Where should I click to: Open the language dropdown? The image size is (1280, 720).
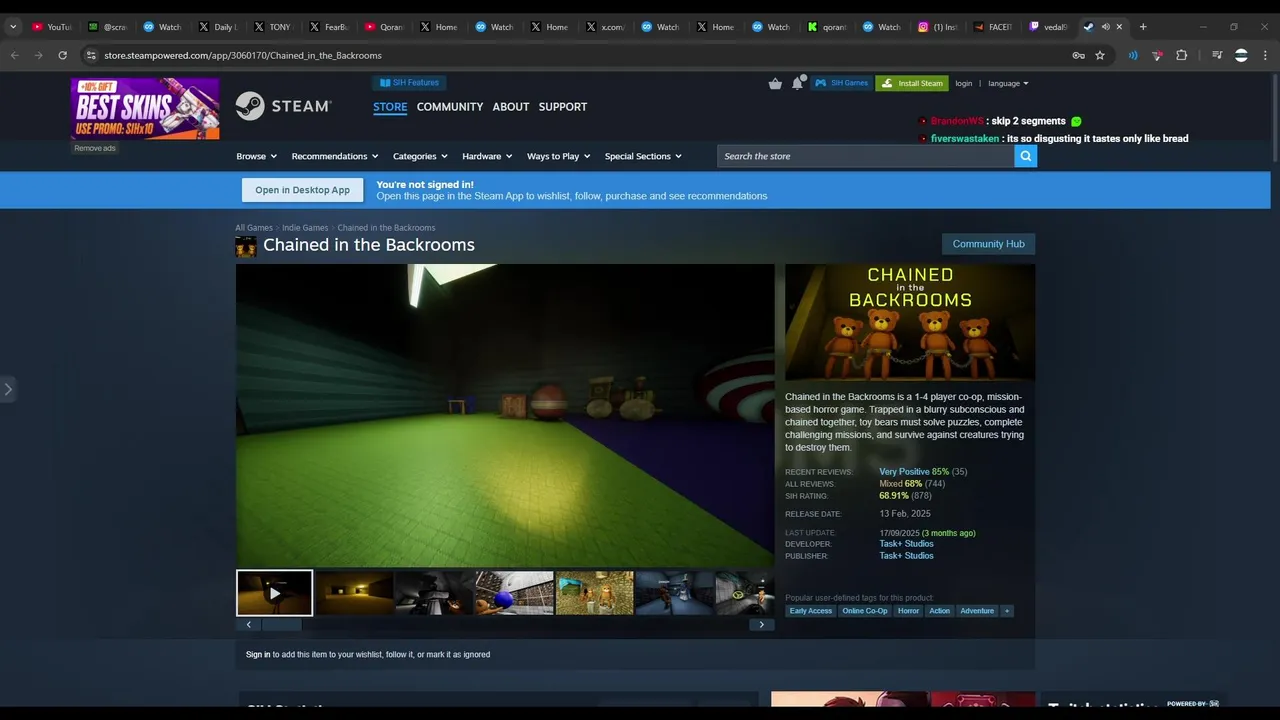click(x=1008, y=83)
